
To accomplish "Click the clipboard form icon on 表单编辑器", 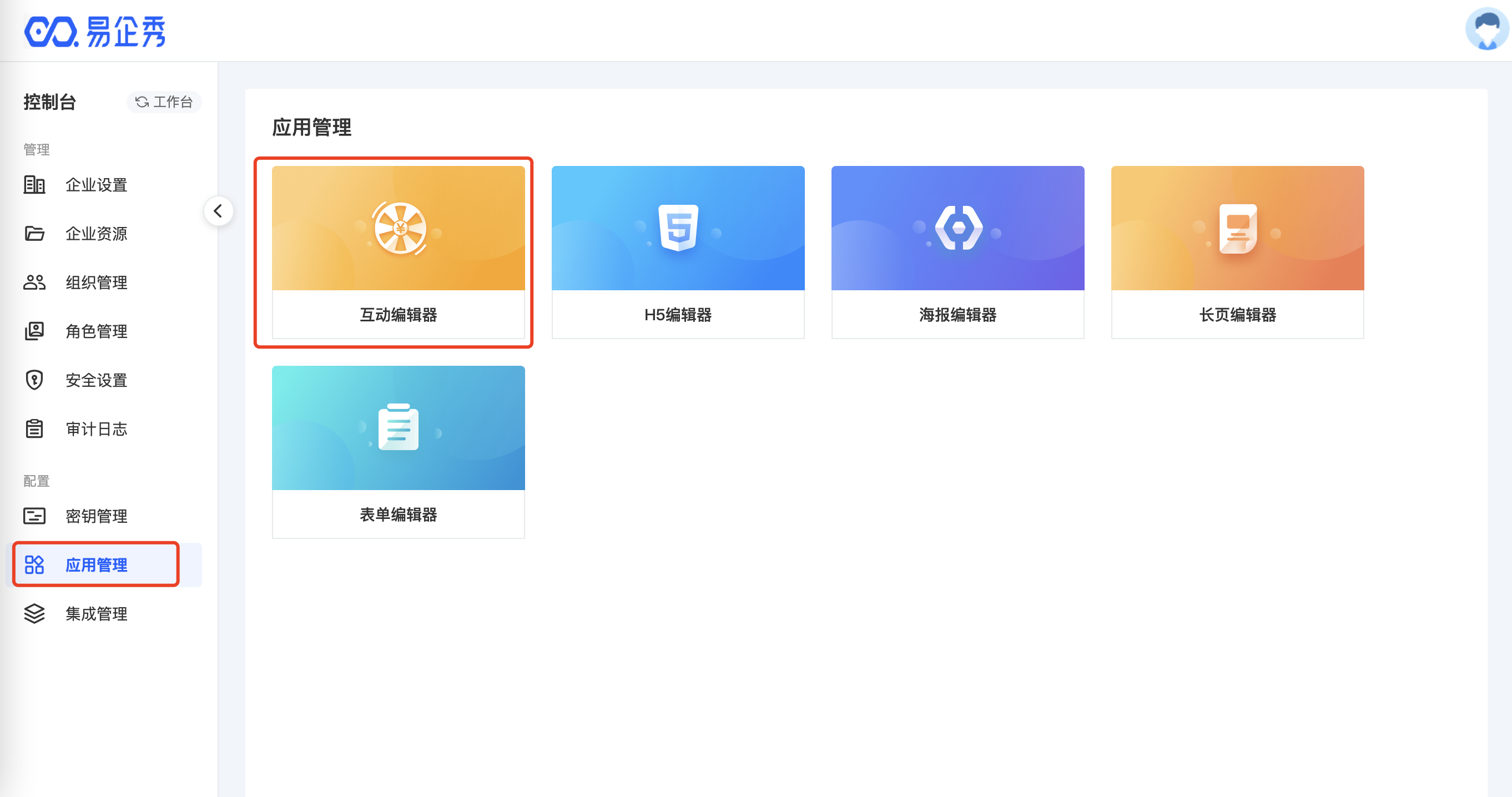I will pyautogui.click(x=398, y=426).
